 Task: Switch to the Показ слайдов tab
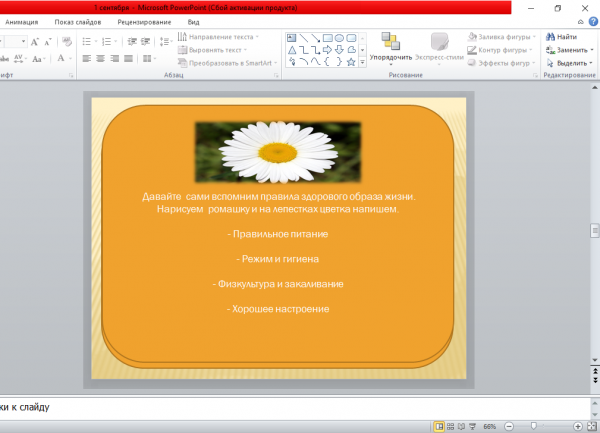pos(77,21)
